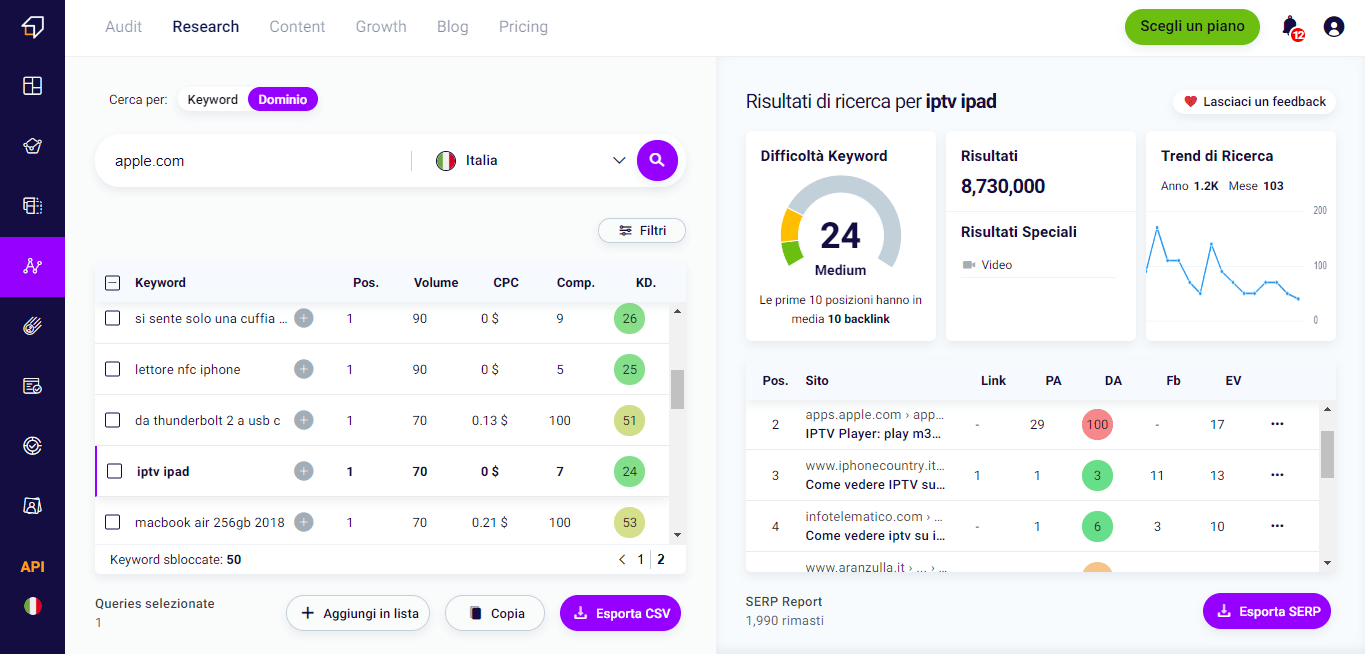Open notifications bell with badge 12
Image resolution: width=1365 pixels, height=654 pixels.
1291,27
